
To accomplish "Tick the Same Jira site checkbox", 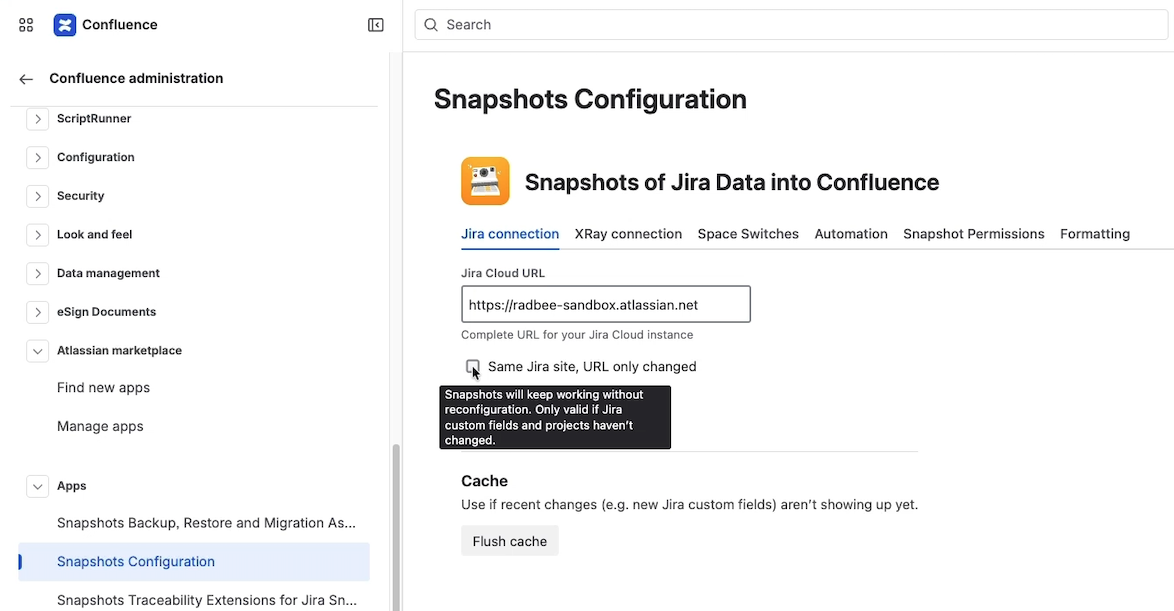I will pyautogui.click(x=472, y=366).
